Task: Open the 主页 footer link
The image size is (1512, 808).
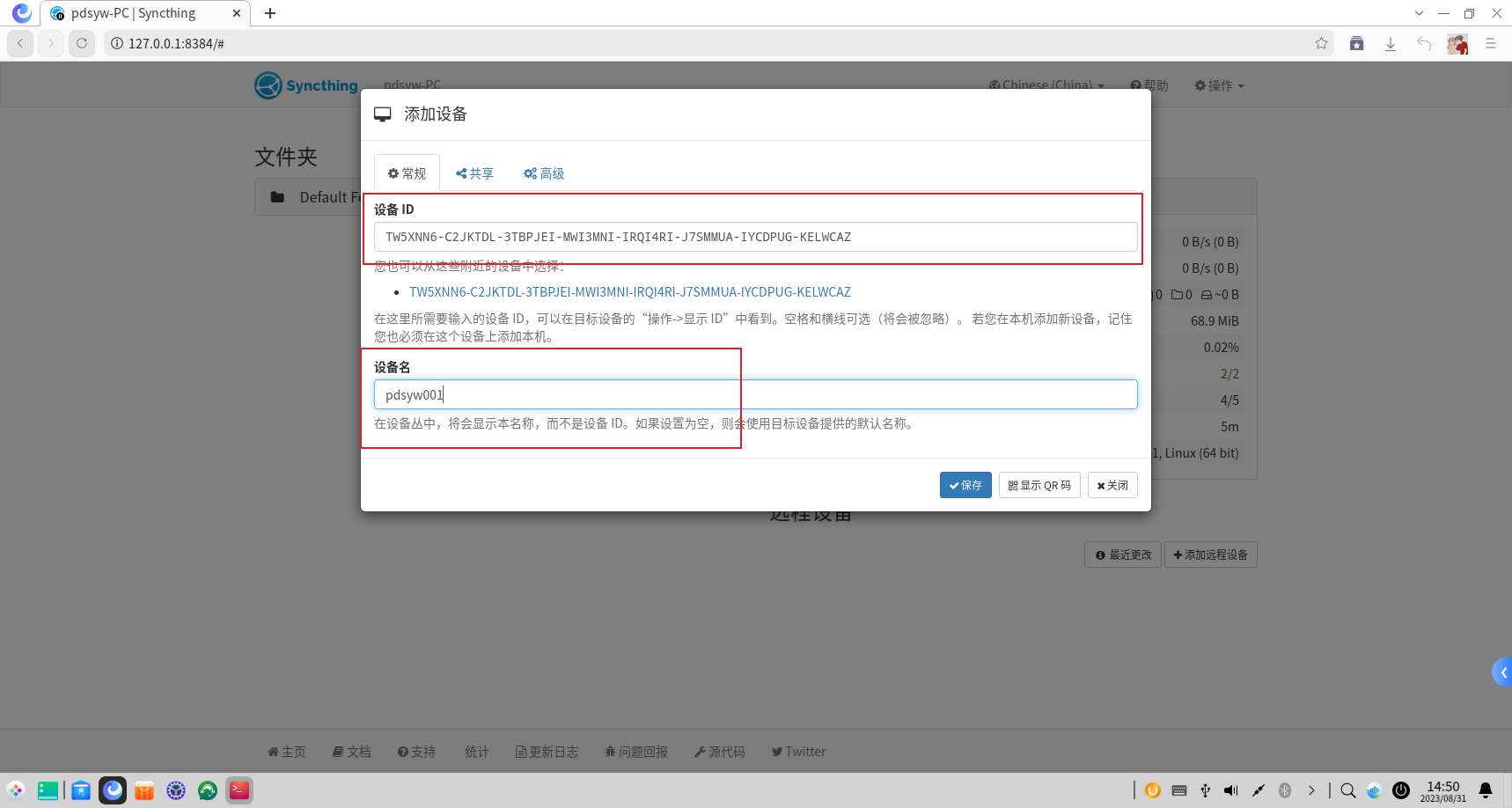Action: pyautogui.click(x=287, y=752)
